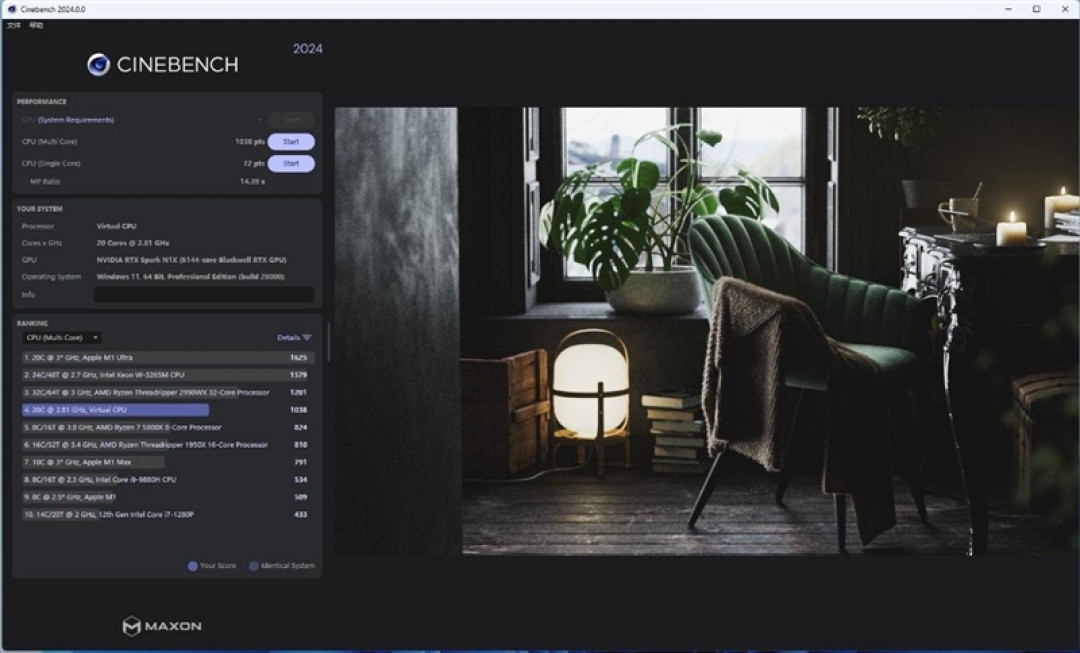Click the ranking list scrollbar
Image resolution: width=1080 pixels, height=653 pixels.
(x=329, y=342)
